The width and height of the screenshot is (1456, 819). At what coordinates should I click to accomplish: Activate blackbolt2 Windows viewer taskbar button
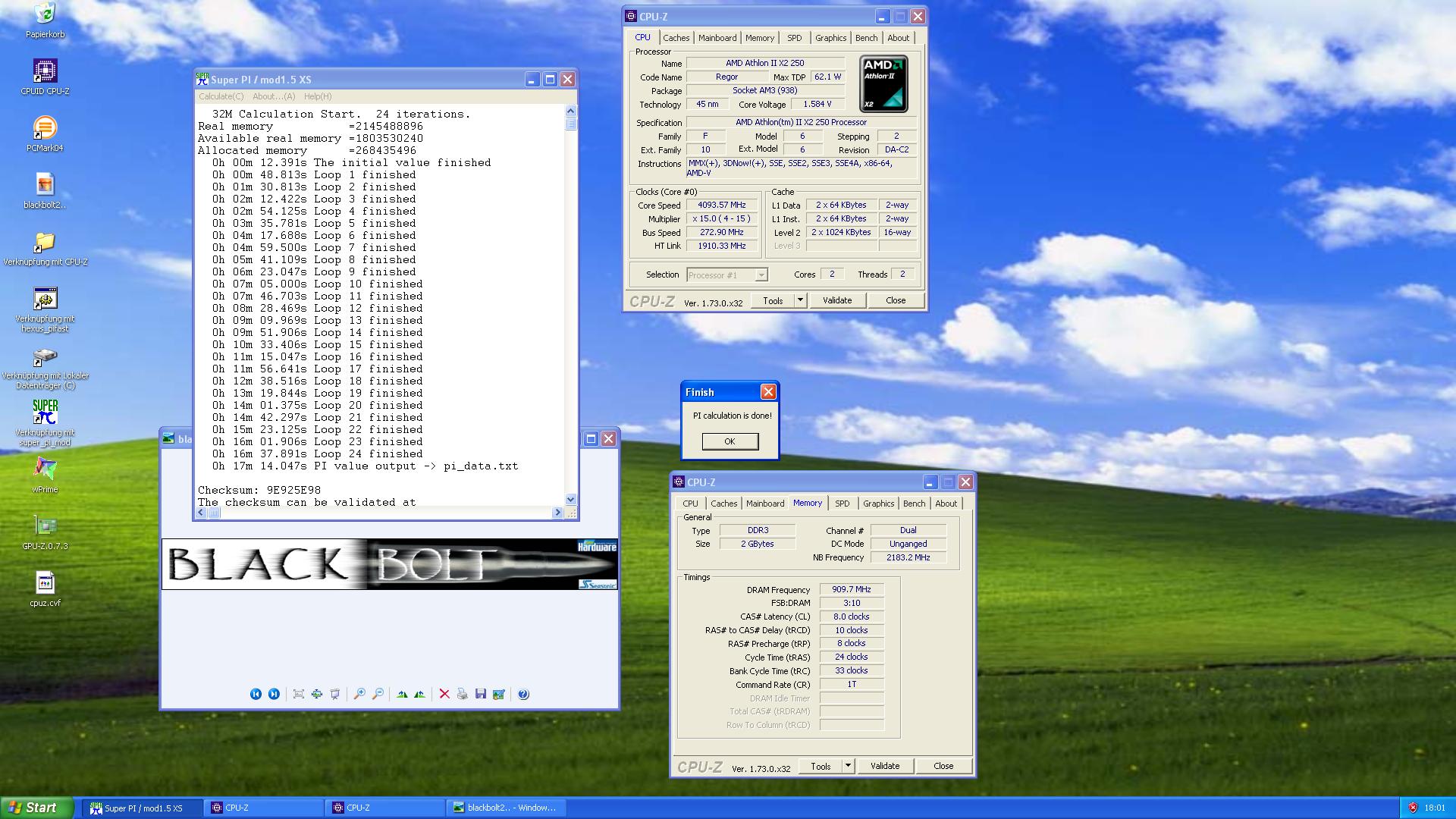[x=507, y=808]
